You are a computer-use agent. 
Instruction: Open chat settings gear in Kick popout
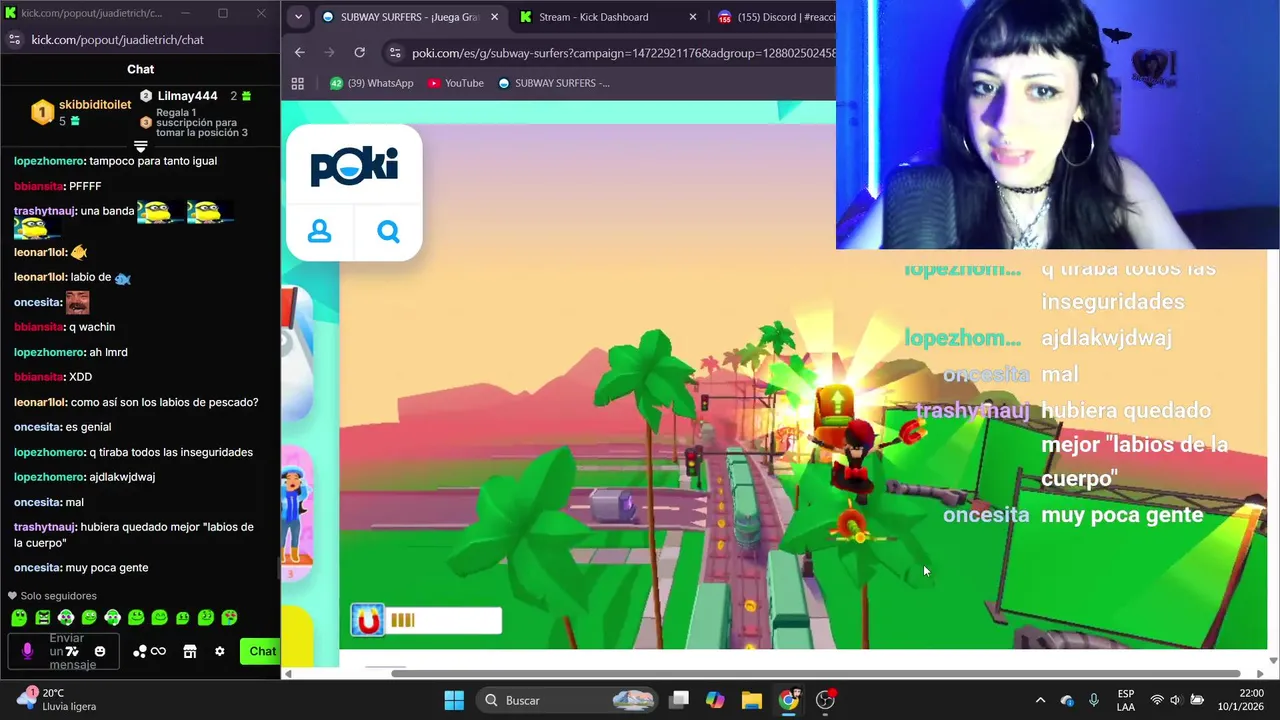click(220, 651)
